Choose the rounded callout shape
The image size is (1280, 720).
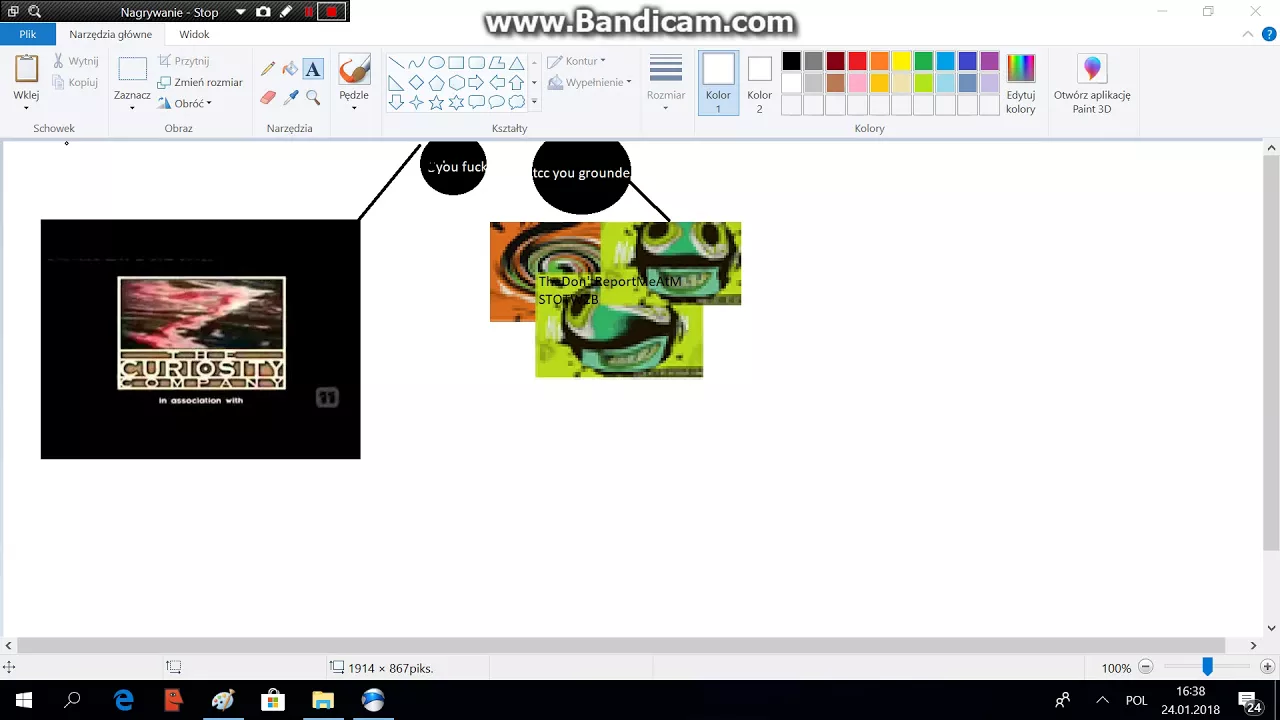tap(476, 102)
